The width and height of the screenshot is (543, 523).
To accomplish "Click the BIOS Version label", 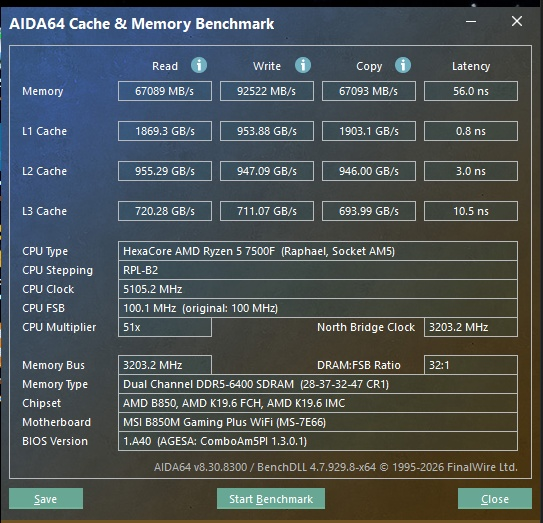I will click(x=55, y=441).
